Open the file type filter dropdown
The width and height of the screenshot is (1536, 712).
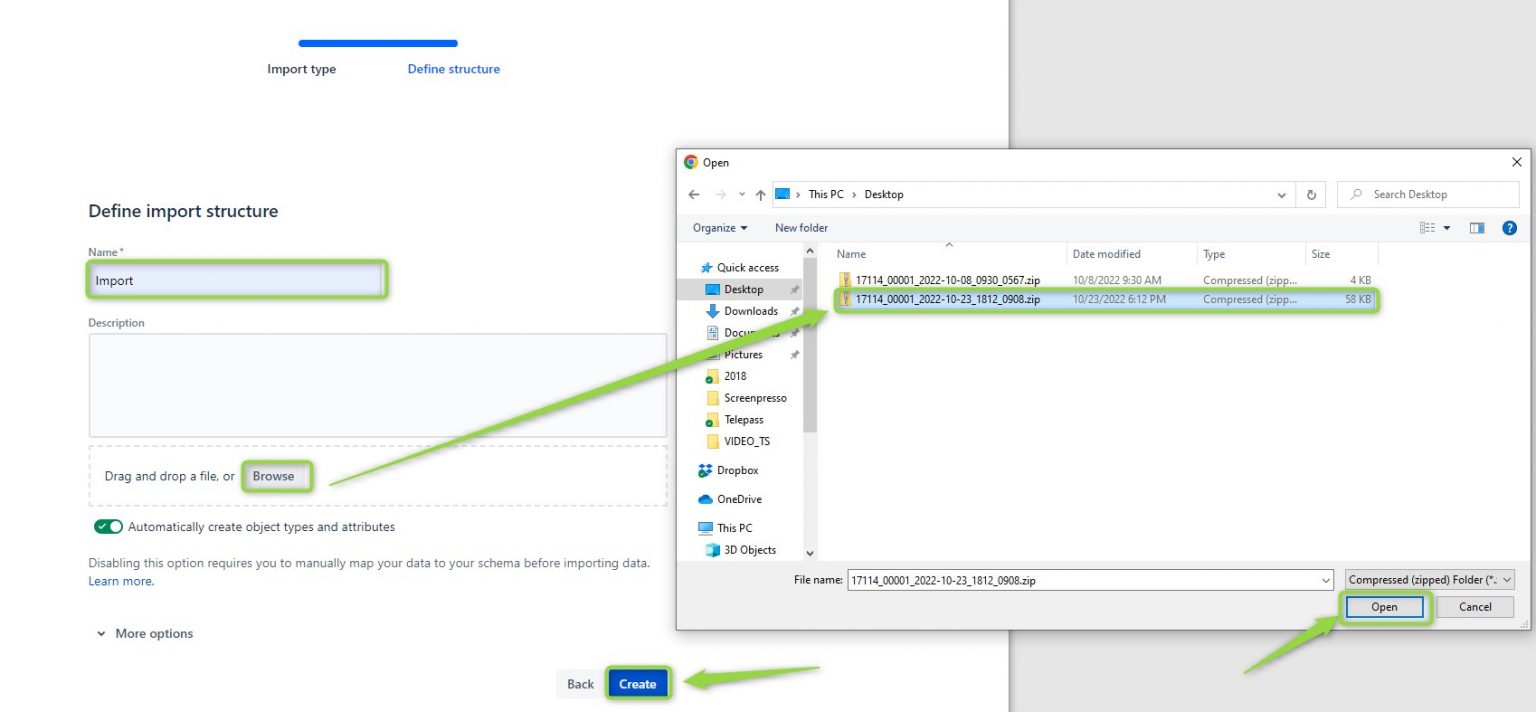(1429, 580)
